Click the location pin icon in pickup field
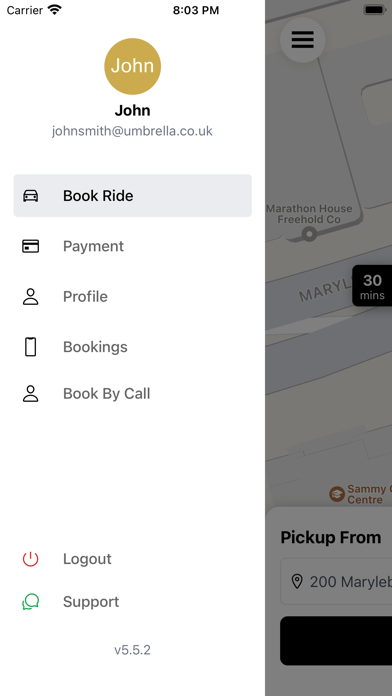Image resolution: width=392 pixels, height=696 pixels. [297, 581]
